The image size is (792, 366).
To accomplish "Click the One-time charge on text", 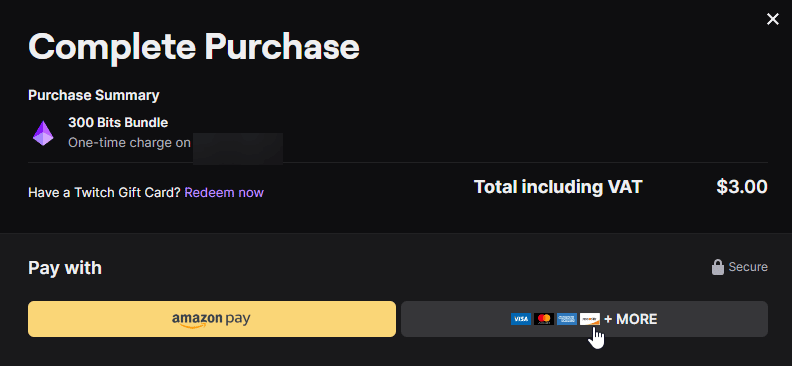I will pos(129,143).
